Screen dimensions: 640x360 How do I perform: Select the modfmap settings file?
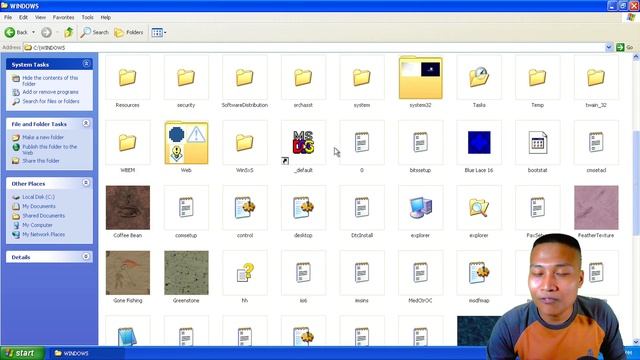coord(479,273)
